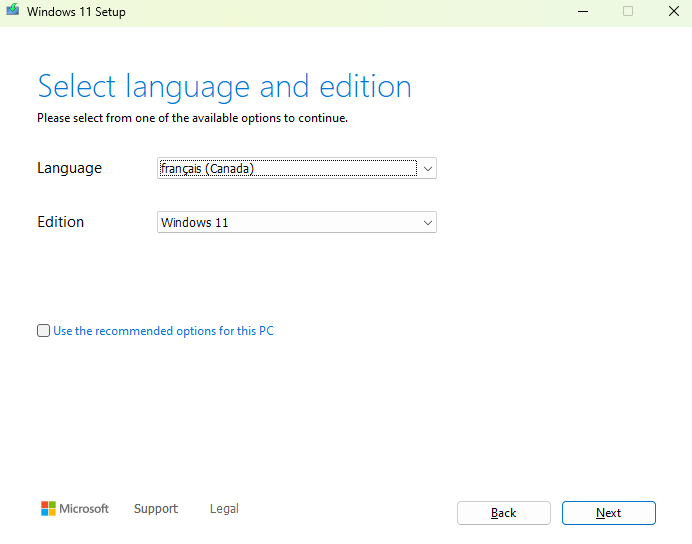
Task: Click the Edition field label
Action: point(60,222)
